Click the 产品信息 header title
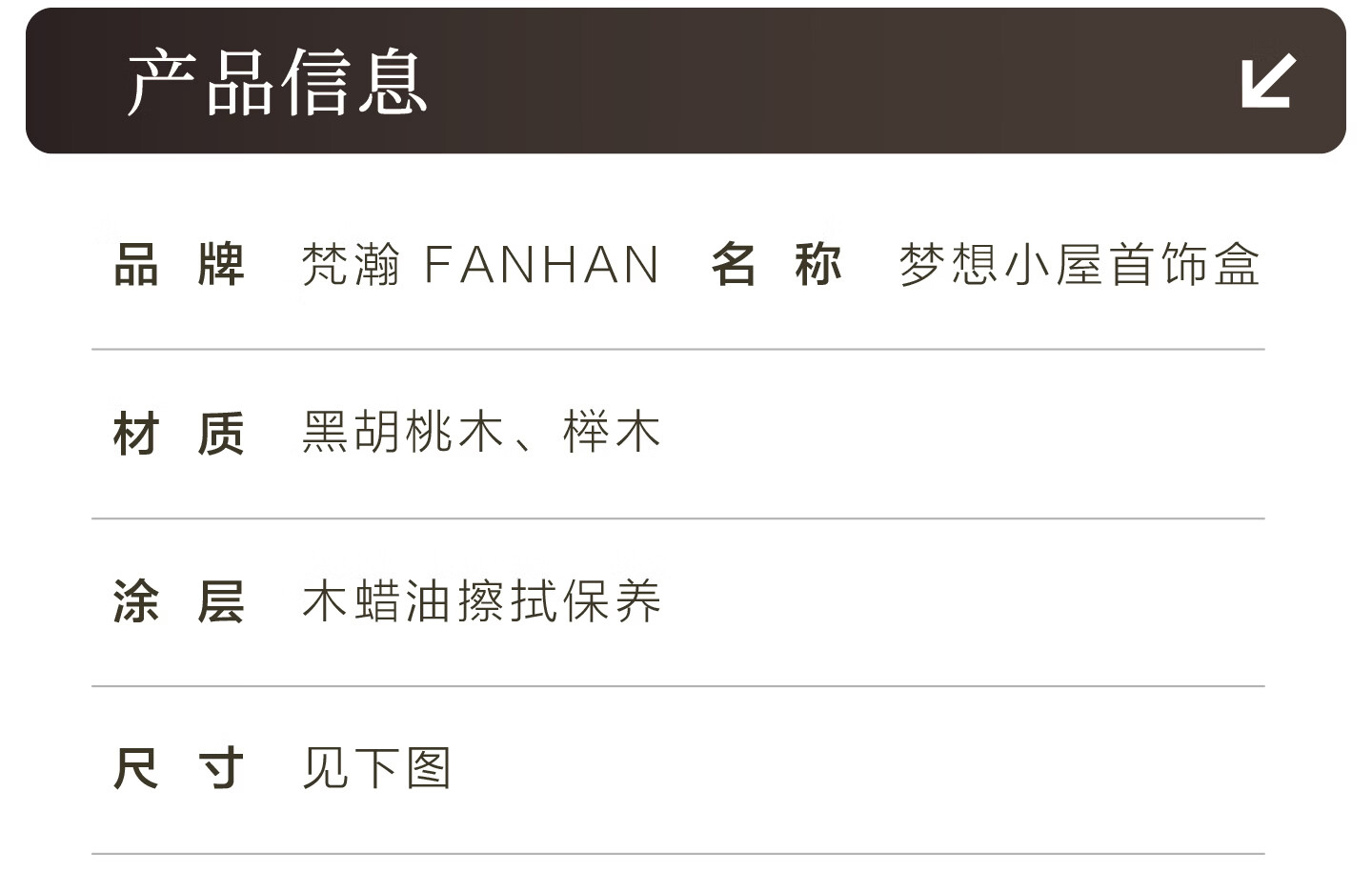Screen dimensions: 1372x873 click(276, 83)
